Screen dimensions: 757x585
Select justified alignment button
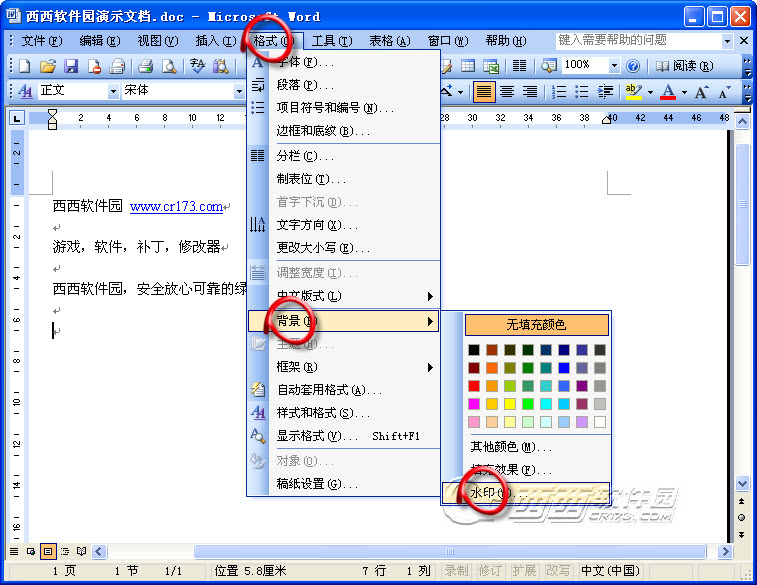coord(484,91)
